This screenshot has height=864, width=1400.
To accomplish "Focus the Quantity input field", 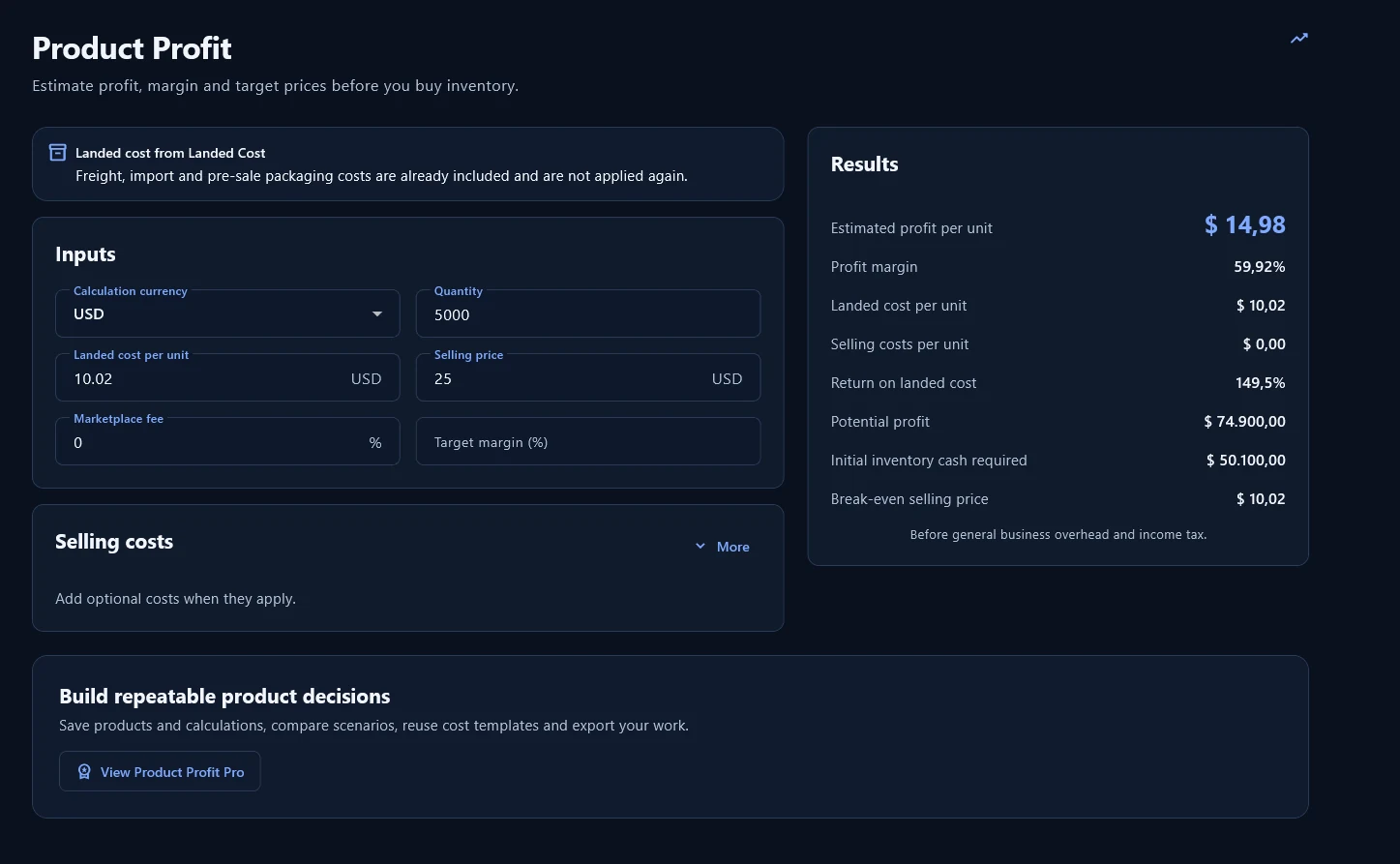I will [x=588, y=313].
